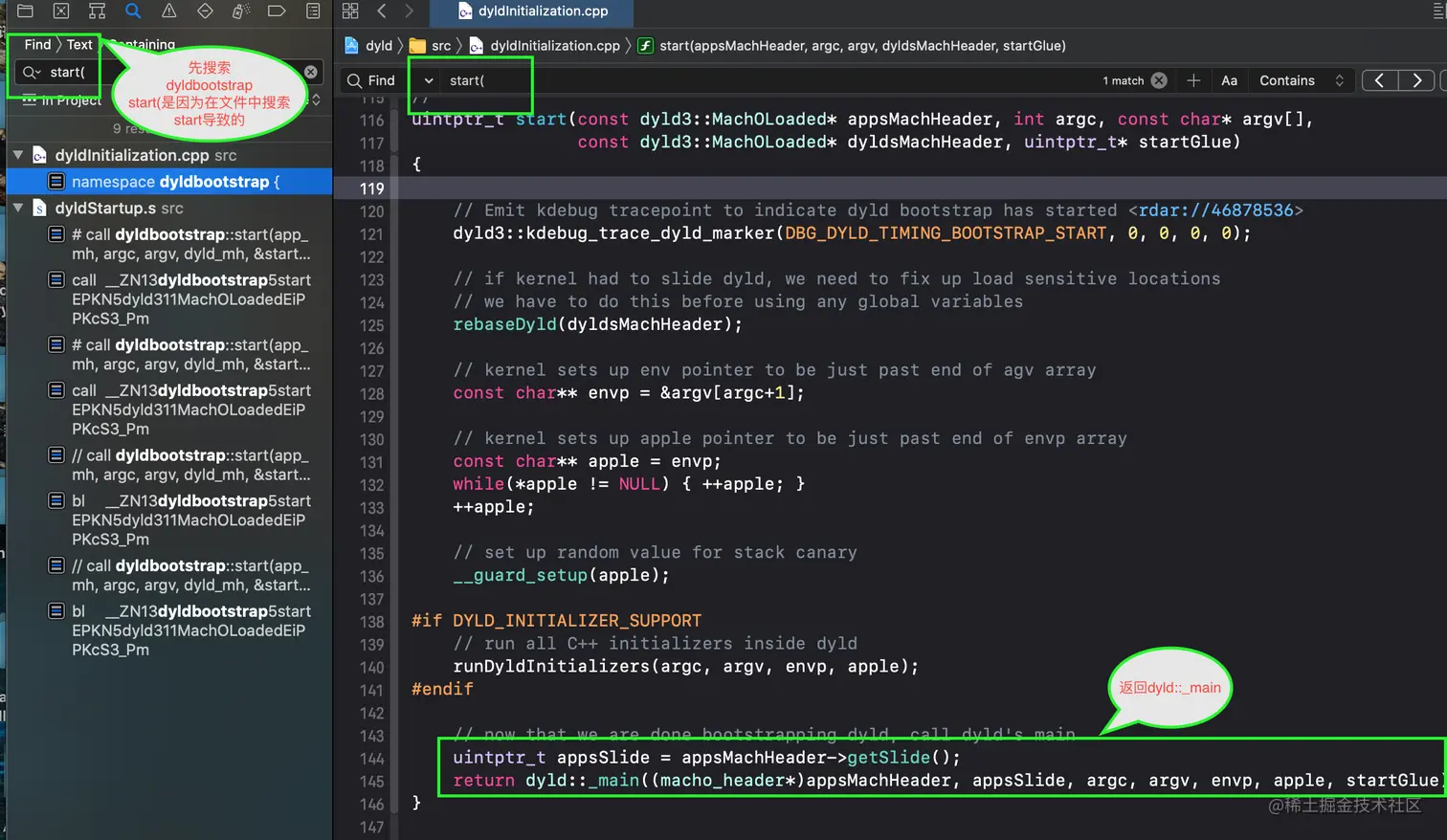Open the Test navigator diamond icon

[x=205, y=11]
